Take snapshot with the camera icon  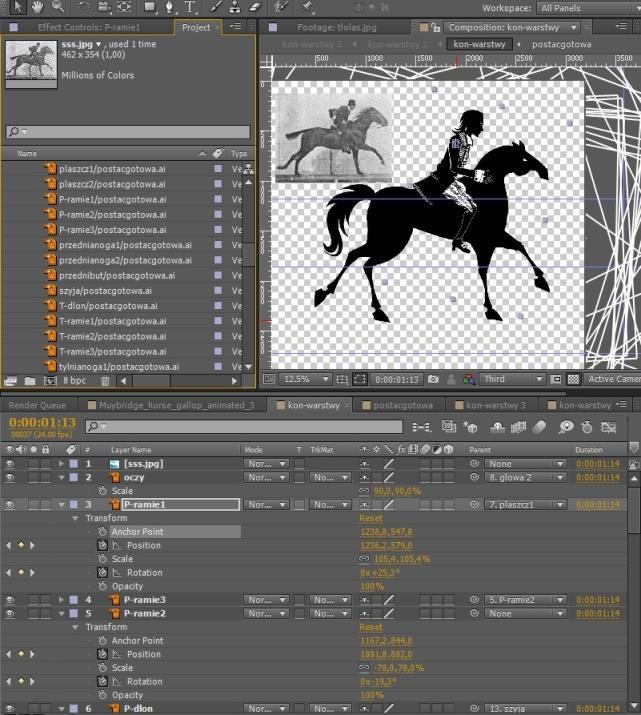coord(434,379)
